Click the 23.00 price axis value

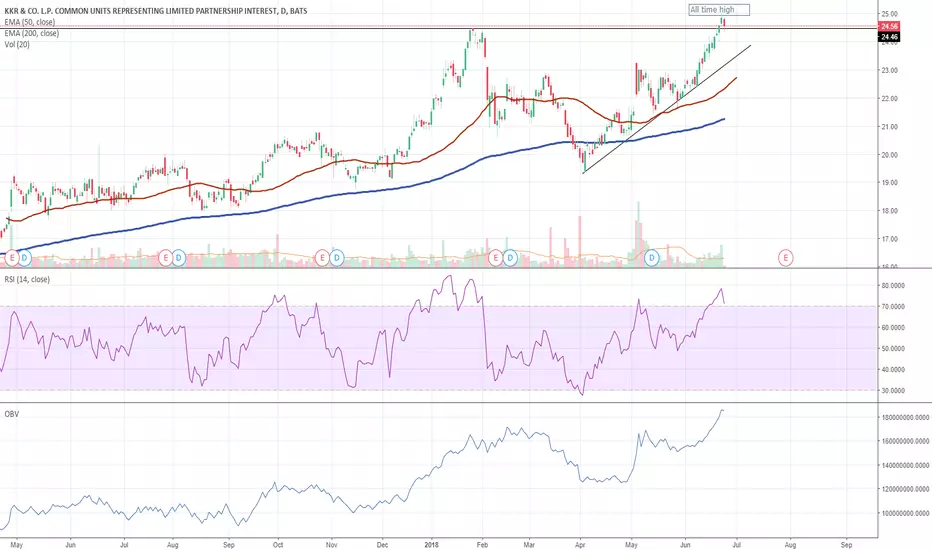(890, 70)
